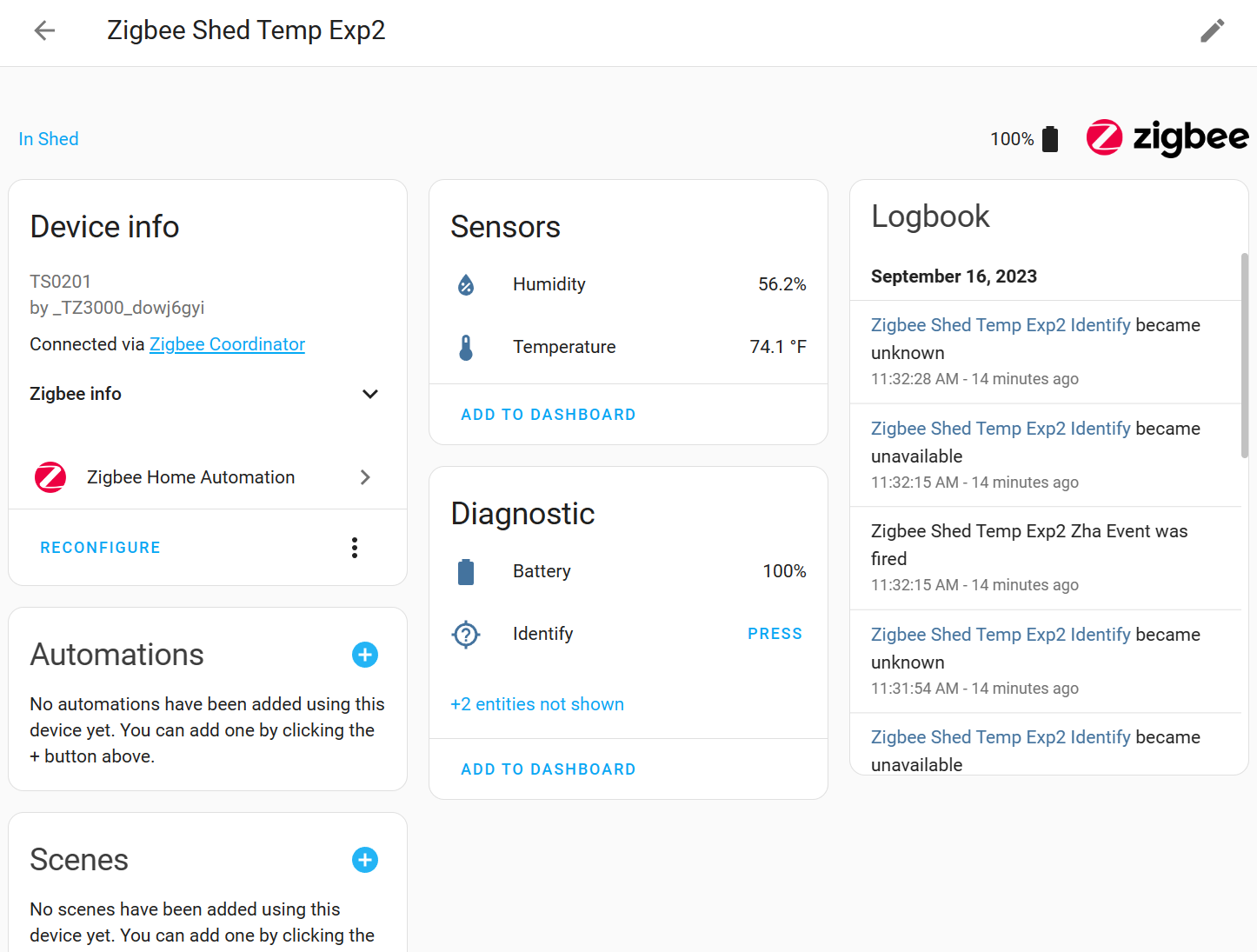Open device rename with the pencil icon

[1213, 30]
